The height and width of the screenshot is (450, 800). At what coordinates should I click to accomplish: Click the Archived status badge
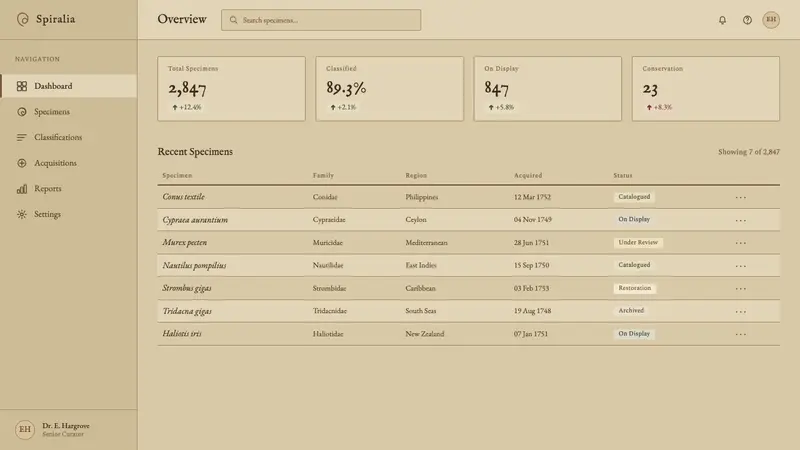click(x=631, y=311)
